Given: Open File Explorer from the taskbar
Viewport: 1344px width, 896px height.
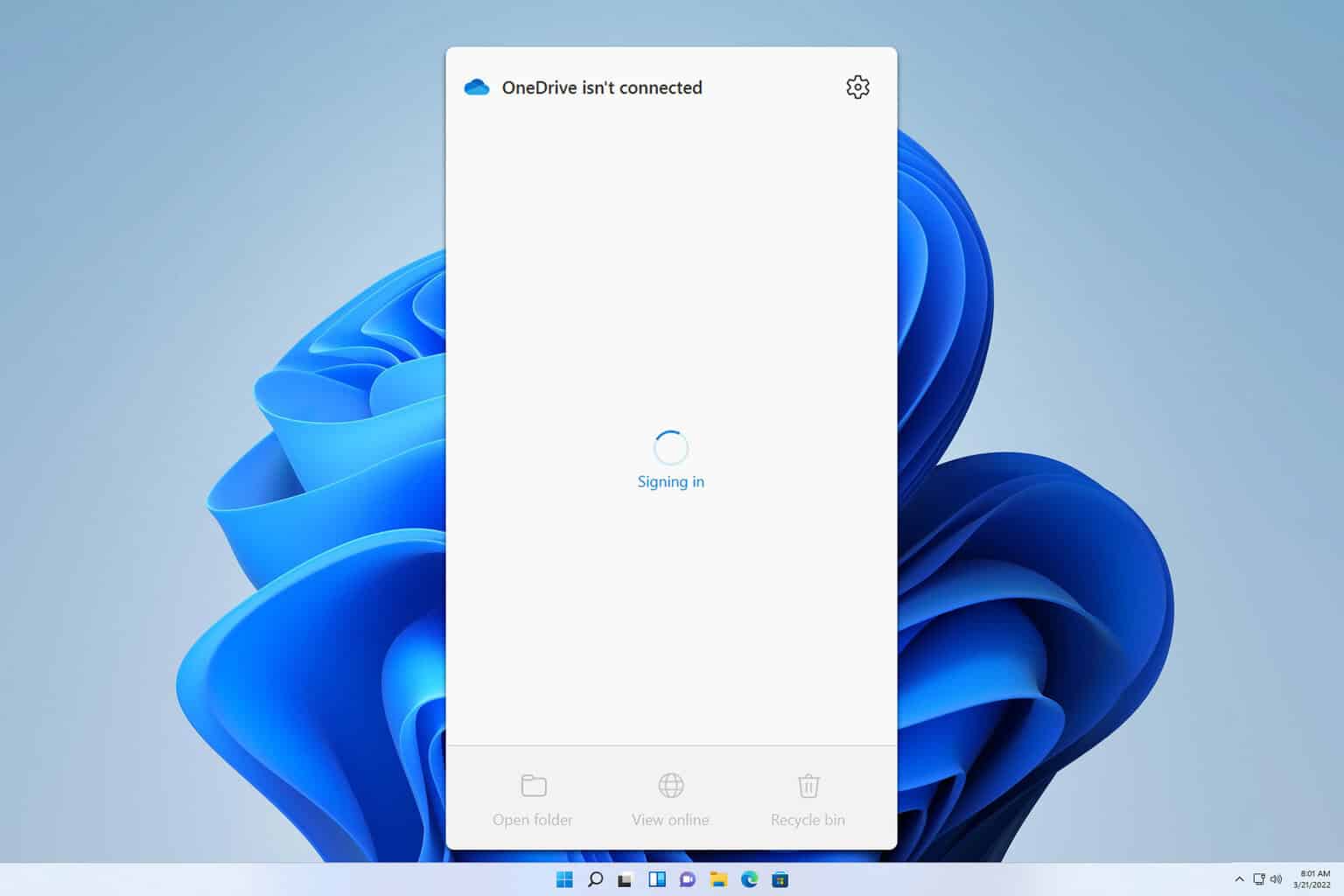Looking at the screenshot, I should pyautogui.click(x=719, y=880).
